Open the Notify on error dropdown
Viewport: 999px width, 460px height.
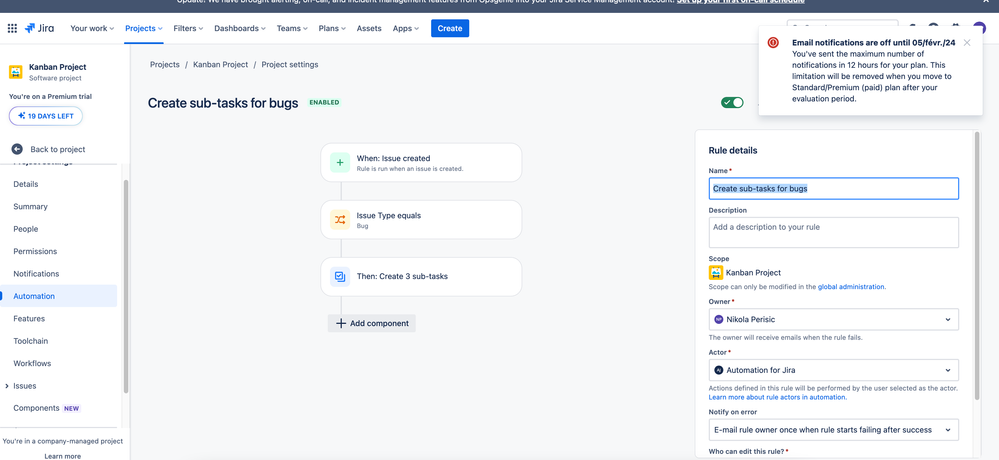pyautogui.click(x=833, y=429)
